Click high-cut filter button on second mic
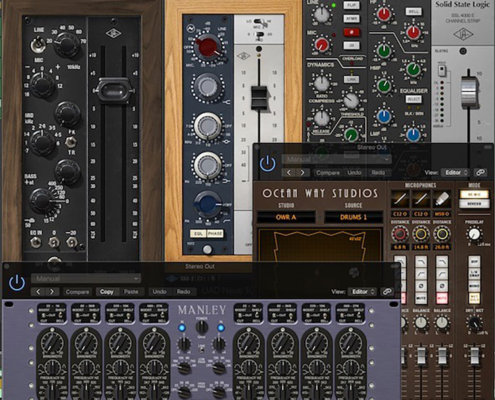 421,262
